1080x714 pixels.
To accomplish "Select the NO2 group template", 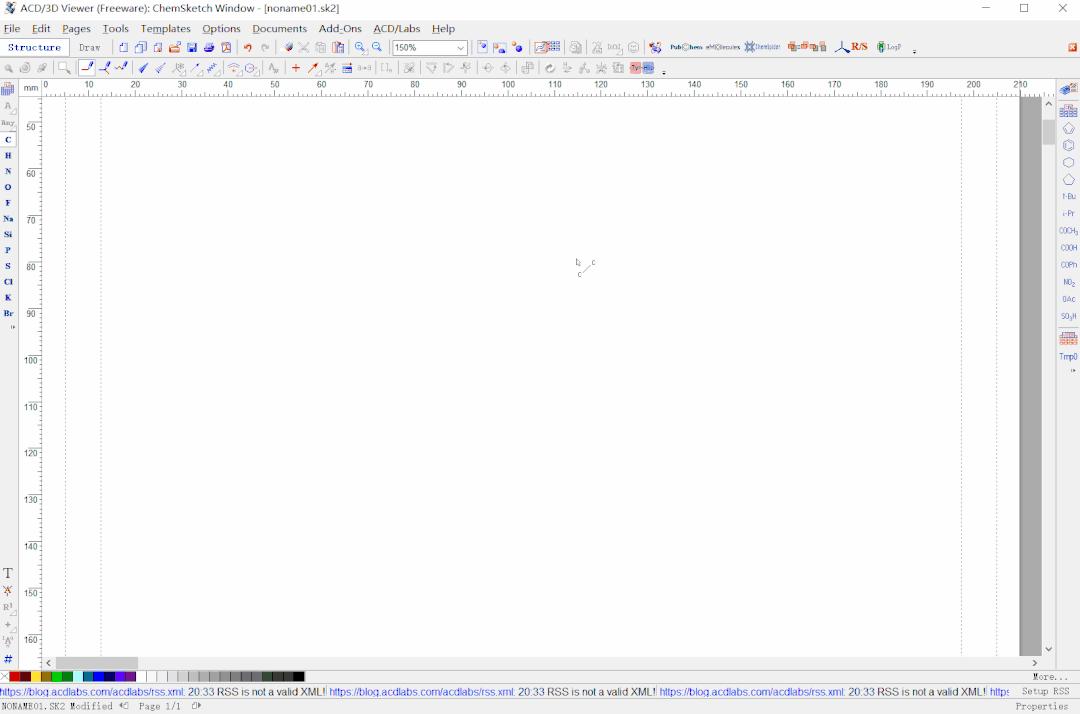I will click(1068, 282).
